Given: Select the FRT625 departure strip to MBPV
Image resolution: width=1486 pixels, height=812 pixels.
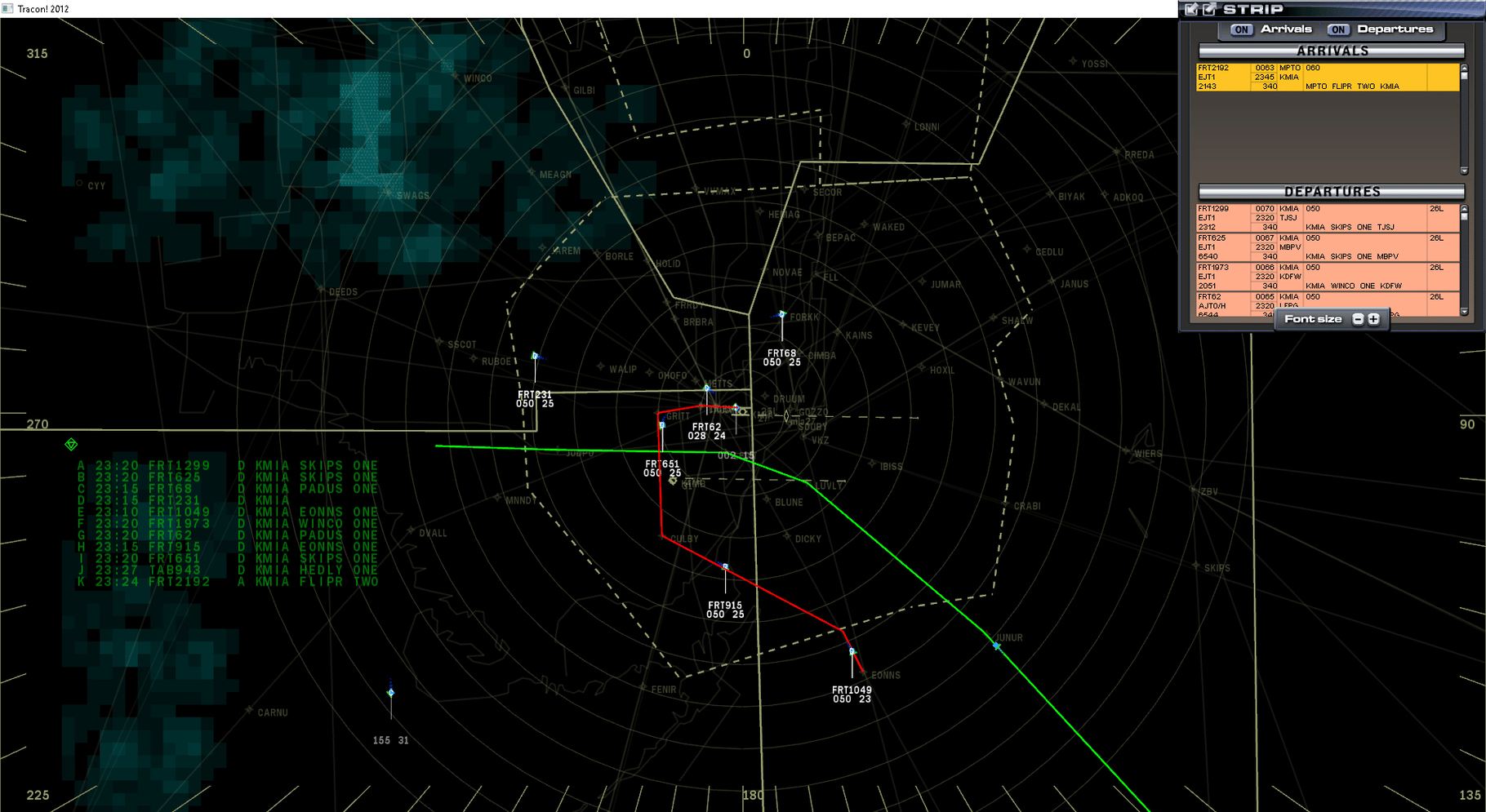Looking at the screenshot, I should 1328,247.
